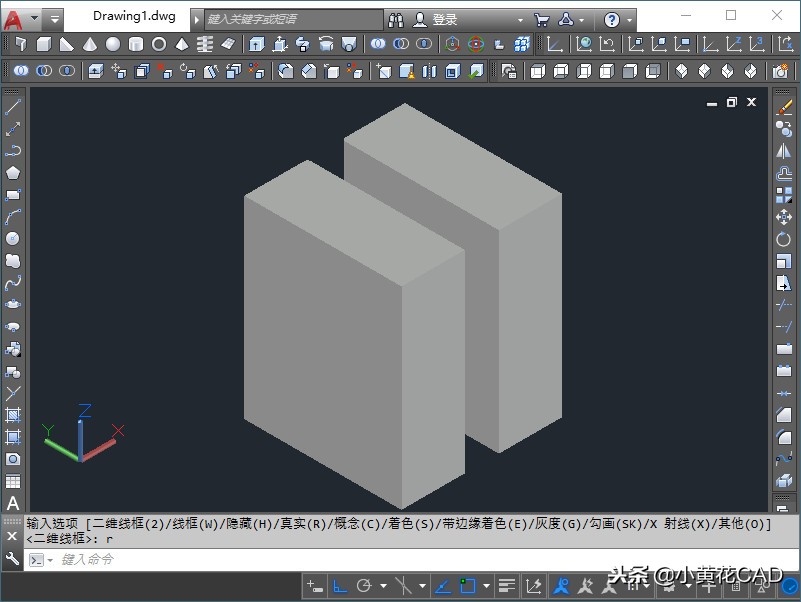801x602 pixels.
Task: Expand polar tracking options dropdown arrow
Action: tap(383, 586)
